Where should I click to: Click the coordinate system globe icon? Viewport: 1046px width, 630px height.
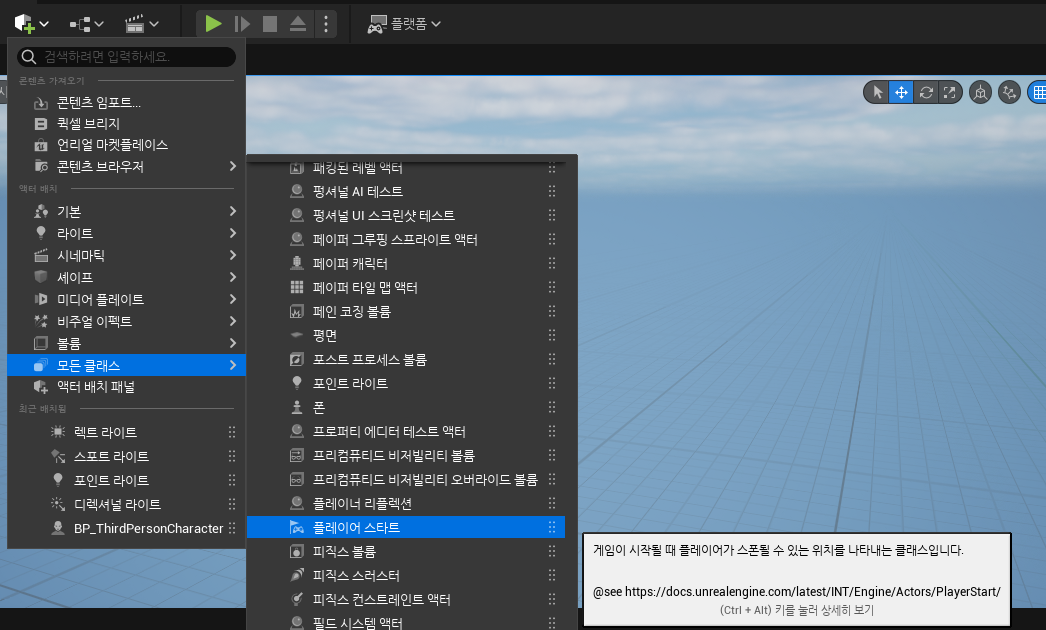pyautogui.click(x=980, y=92)
